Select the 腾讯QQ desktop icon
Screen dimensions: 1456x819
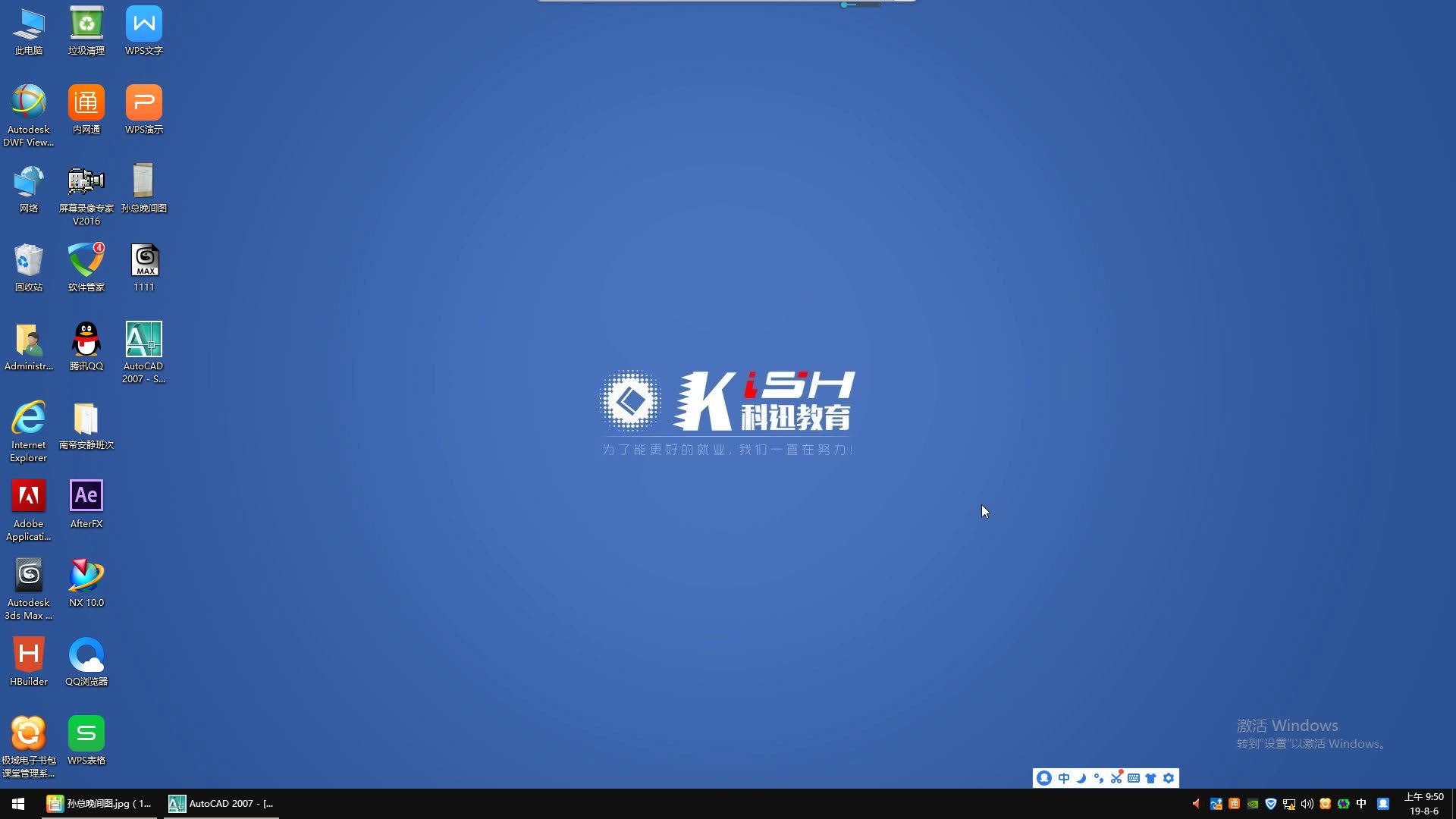pos(86,347)
